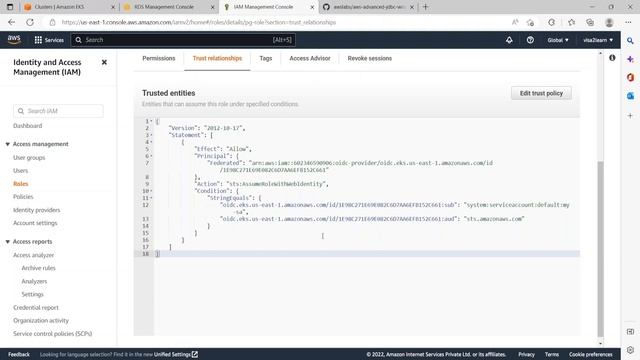Image resolution: width=640 pixels, height=360 pixels.
Task: Click the Edit trust policy button
Action: point(541,93)
